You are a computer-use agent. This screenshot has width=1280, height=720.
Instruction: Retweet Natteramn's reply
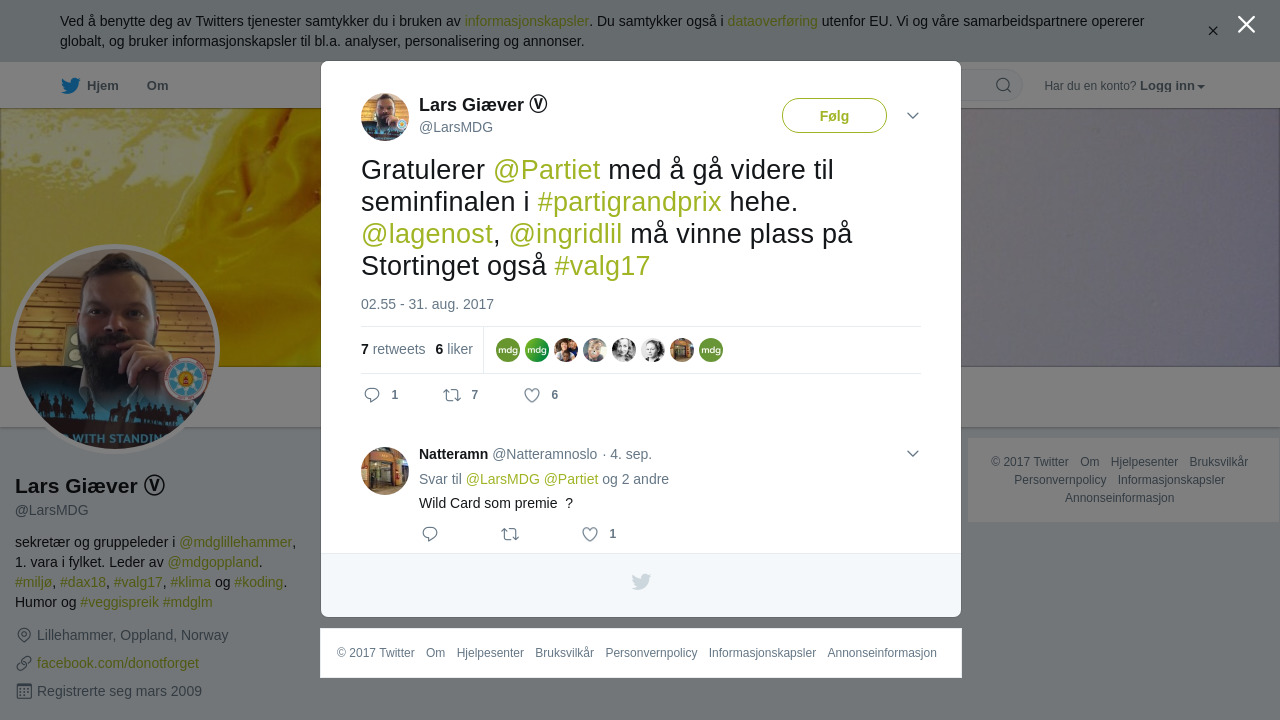[510, 534]
